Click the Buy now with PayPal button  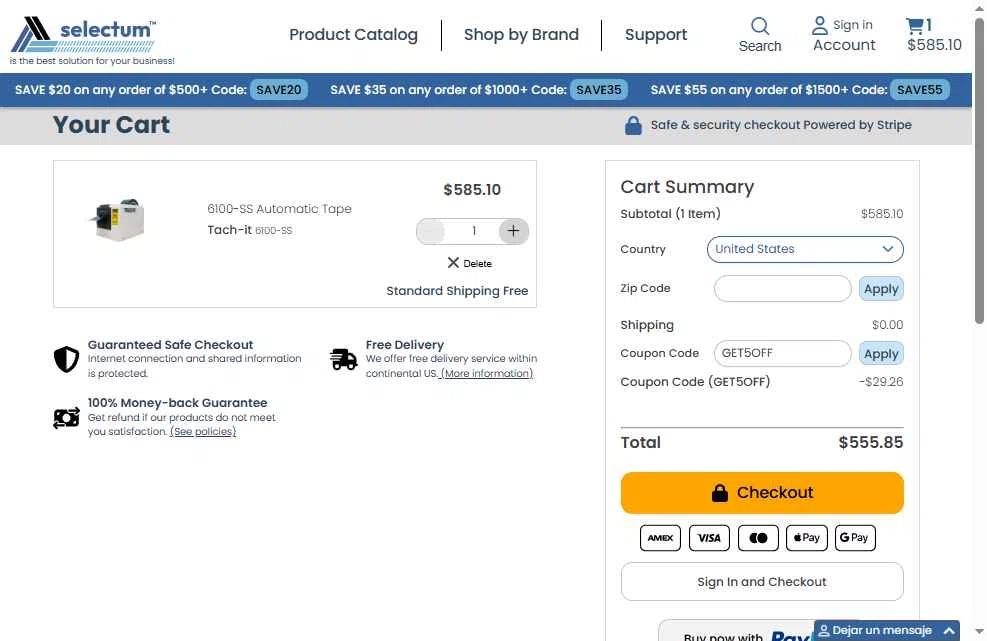pyautogui.click(x=737, y=632)
